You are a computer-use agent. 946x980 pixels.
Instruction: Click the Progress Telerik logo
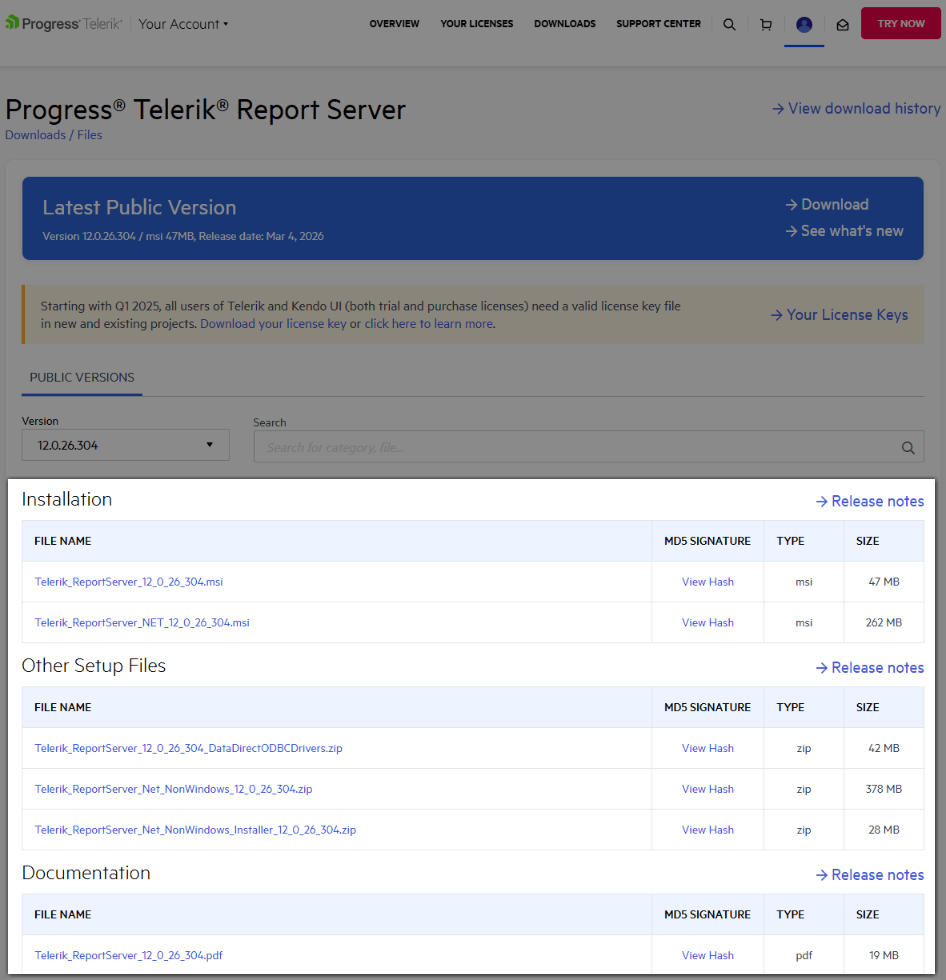point(63,23)
